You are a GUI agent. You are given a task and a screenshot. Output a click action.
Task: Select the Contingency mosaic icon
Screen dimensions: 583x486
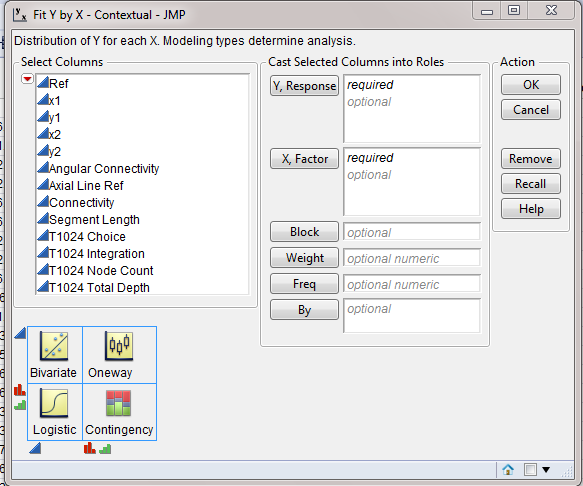pos(119,403)
